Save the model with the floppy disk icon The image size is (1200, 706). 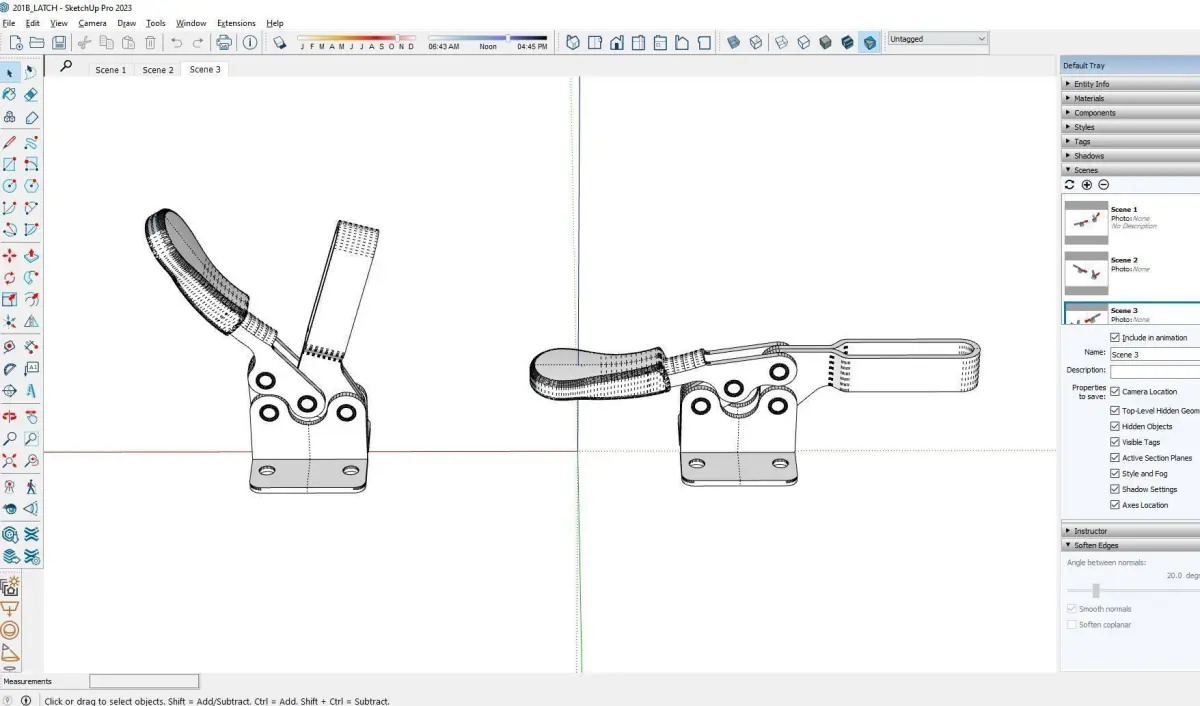pyautogui.click(x=59, y=42)
